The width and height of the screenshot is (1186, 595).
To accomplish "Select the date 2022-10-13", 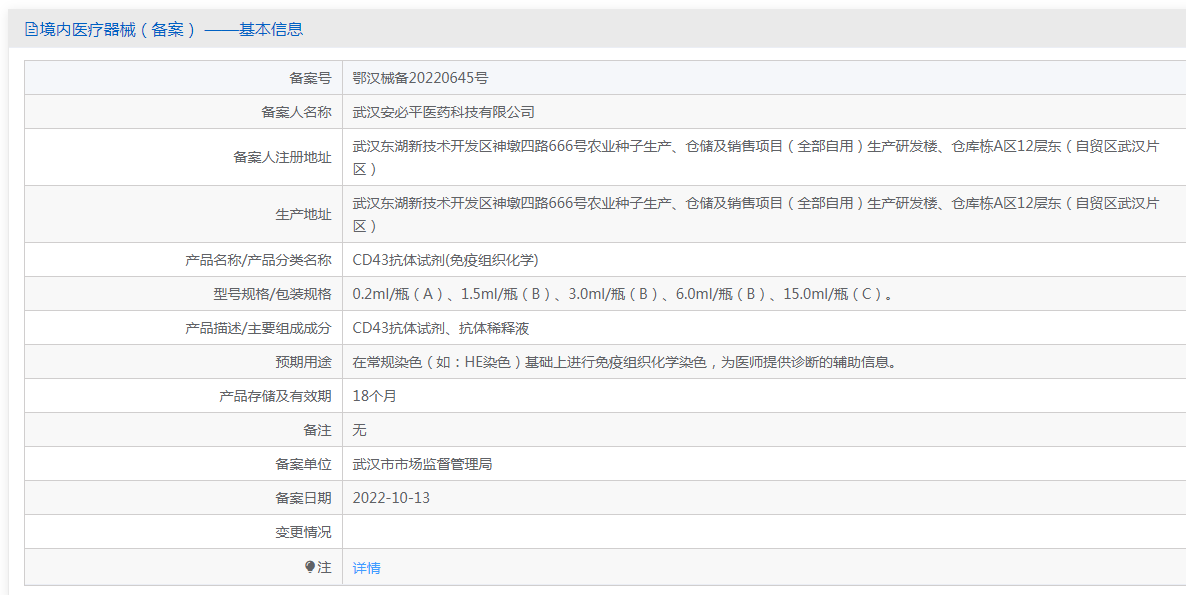I will coord(392,498).
